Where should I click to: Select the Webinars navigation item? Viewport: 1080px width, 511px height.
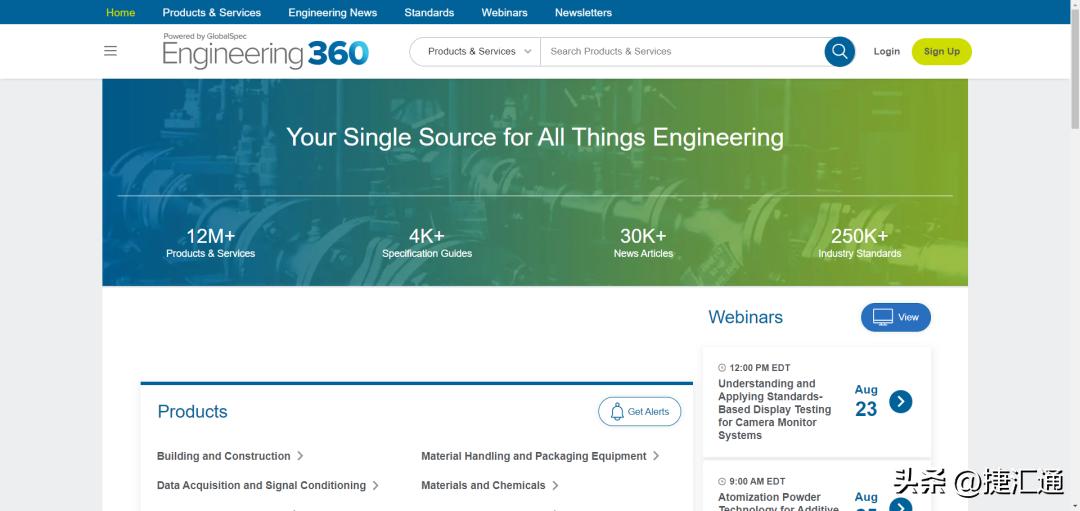[504, 13]
